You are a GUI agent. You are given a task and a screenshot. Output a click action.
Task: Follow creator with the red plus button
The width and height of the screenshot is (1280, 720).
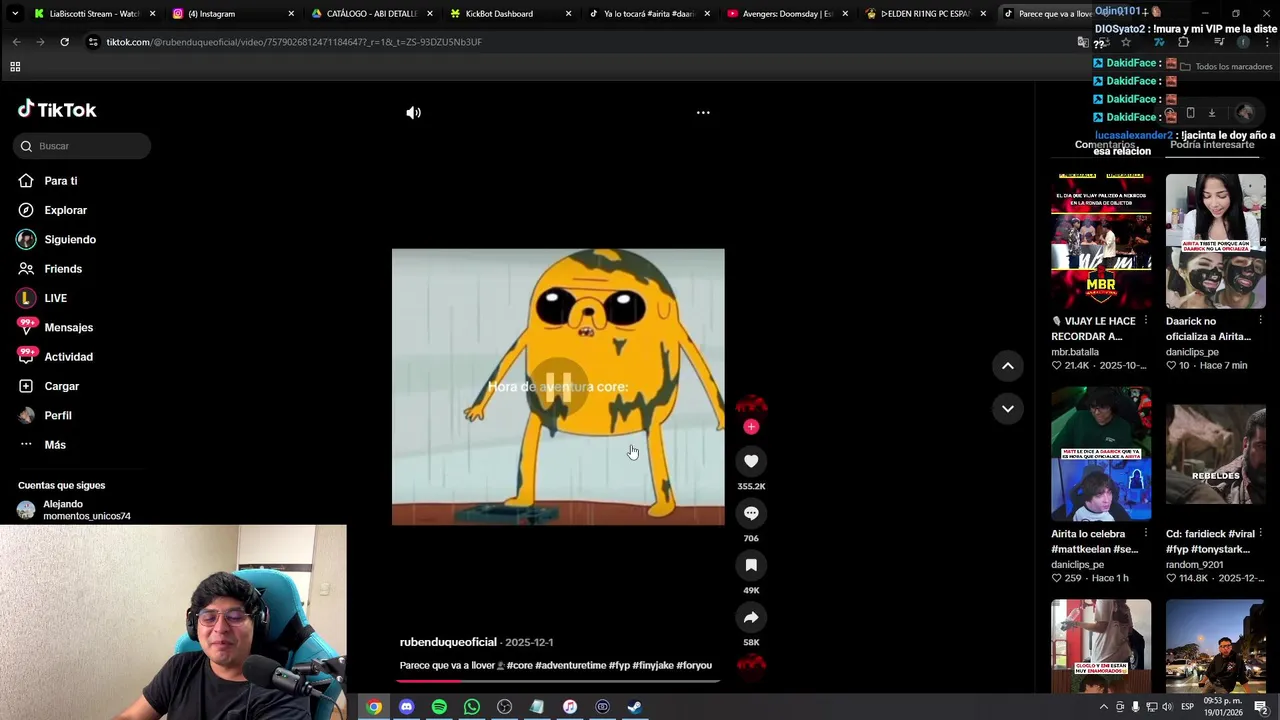point(751,427)
